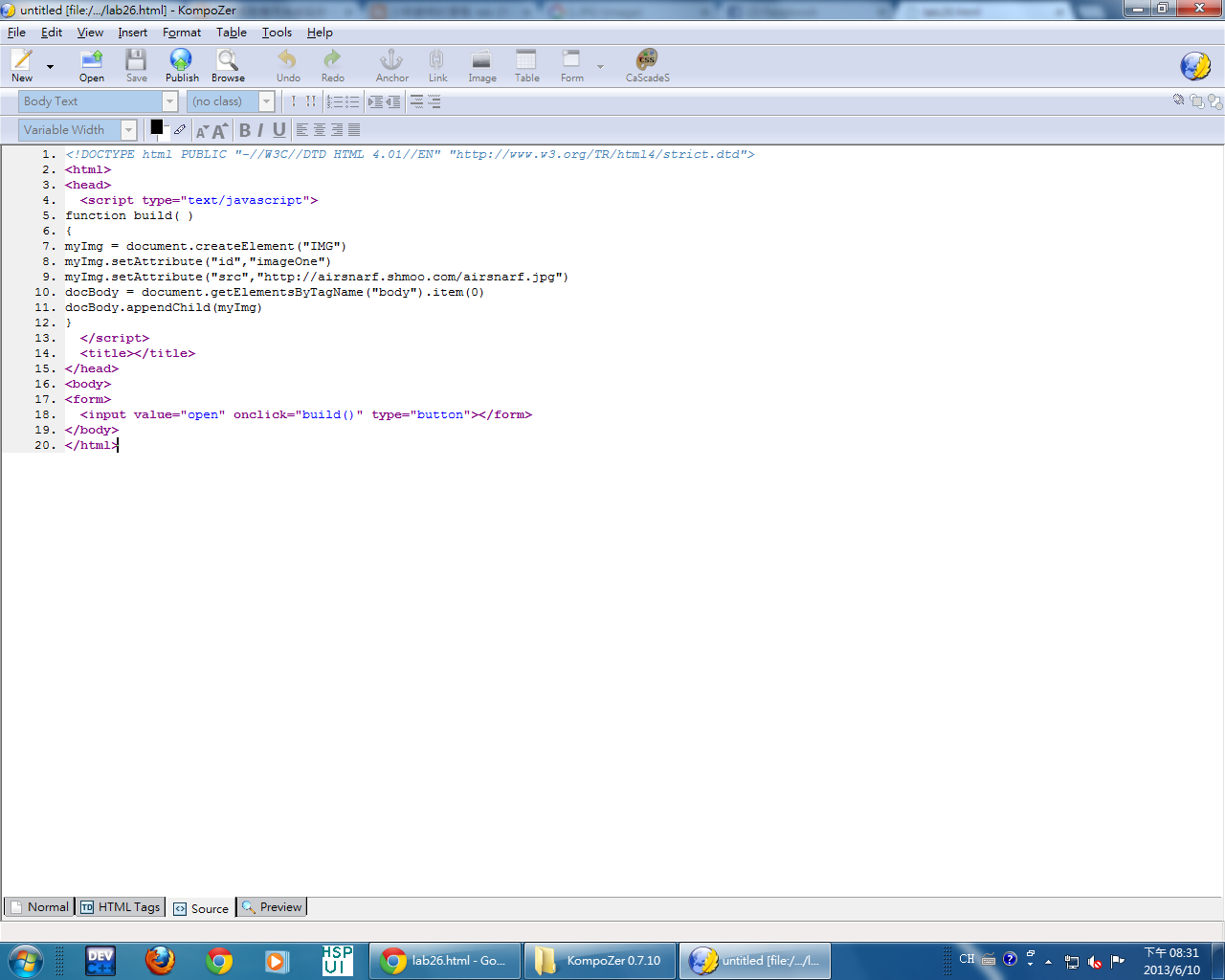The width and height of the screenshot is (1225, 980).
Task: Open the File menu
Action: [16, 33]
